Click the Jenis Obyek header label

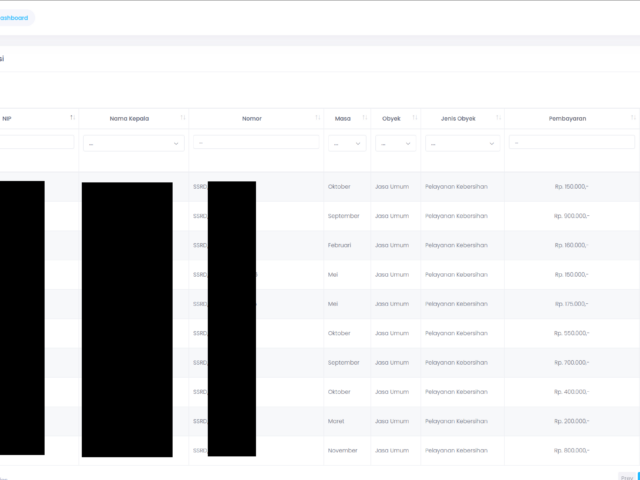click(x=458, y=119)
